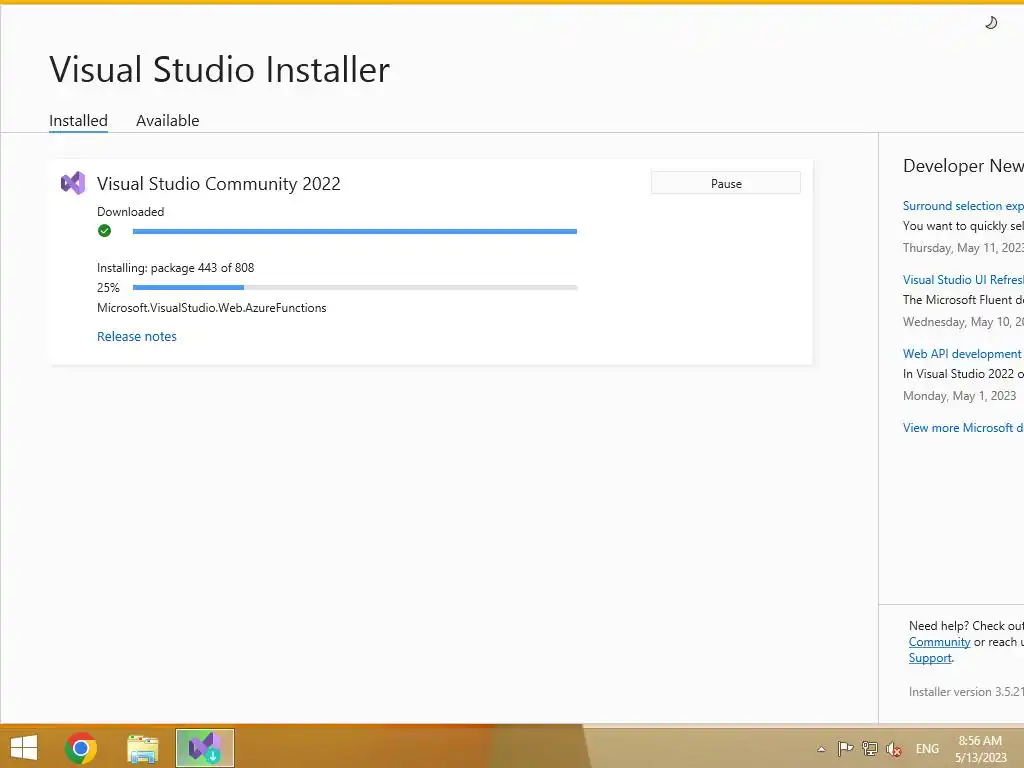Image resolution: width=1024 pixels, height=768 pixels.
Task: Click Visual Studio Community 2022 title
Action: click(x=219, y=184)
